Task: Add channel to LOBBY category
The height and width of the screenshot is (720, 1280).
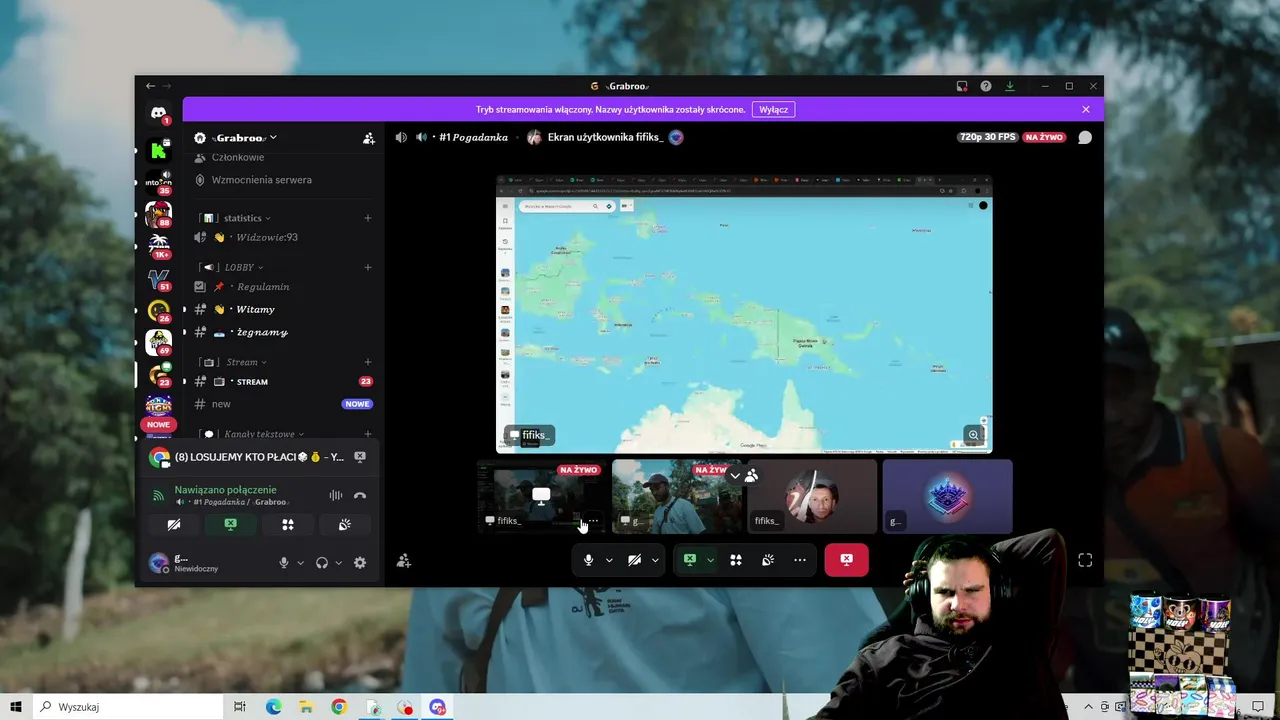Action: tap(368, 267)
